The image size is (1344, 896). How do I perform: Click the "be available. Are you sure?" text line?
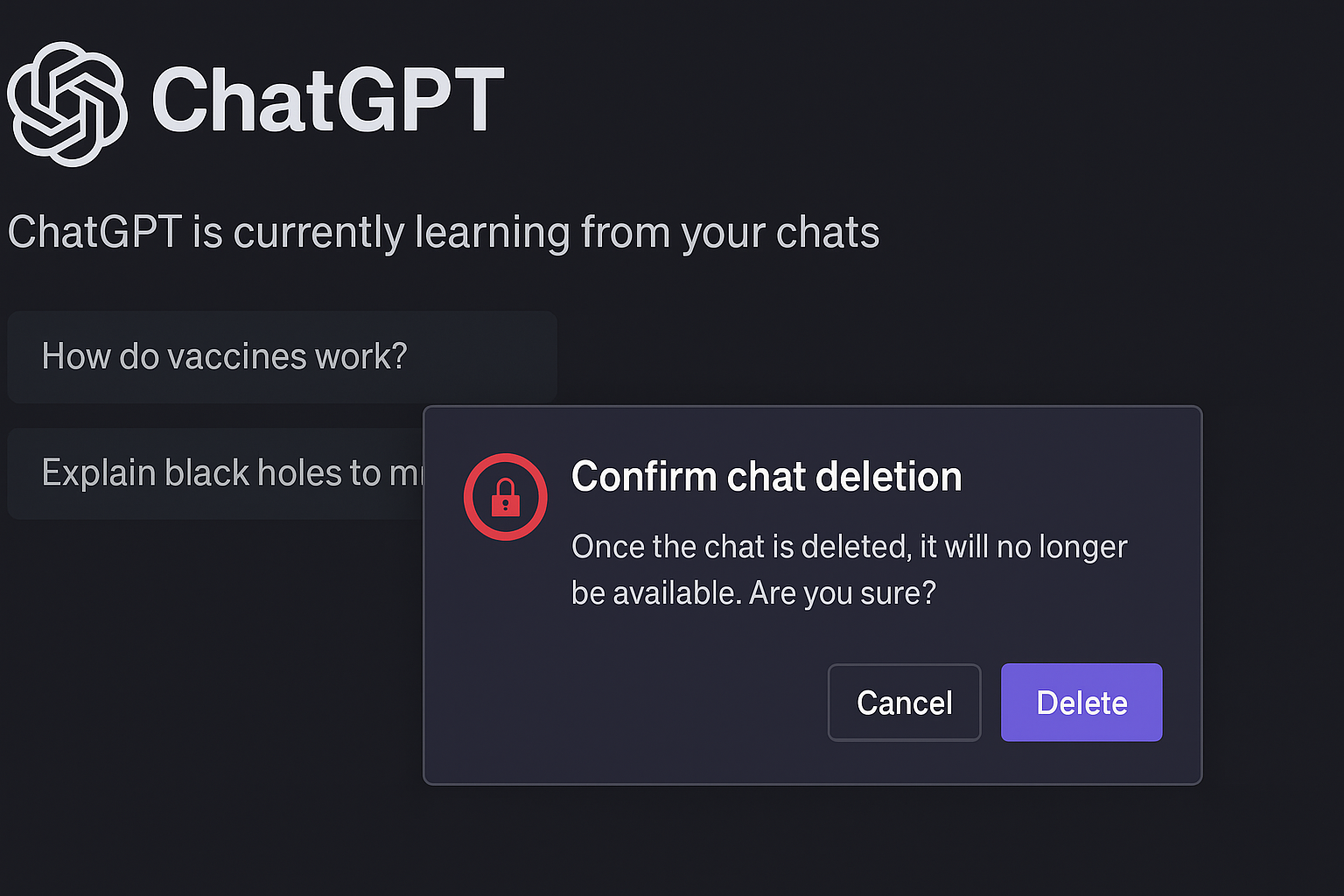(x=753, y=593)
